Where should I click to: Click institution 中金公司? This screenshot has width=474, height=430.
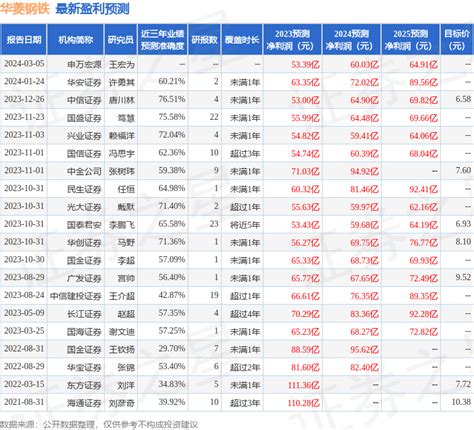point(84,171)
